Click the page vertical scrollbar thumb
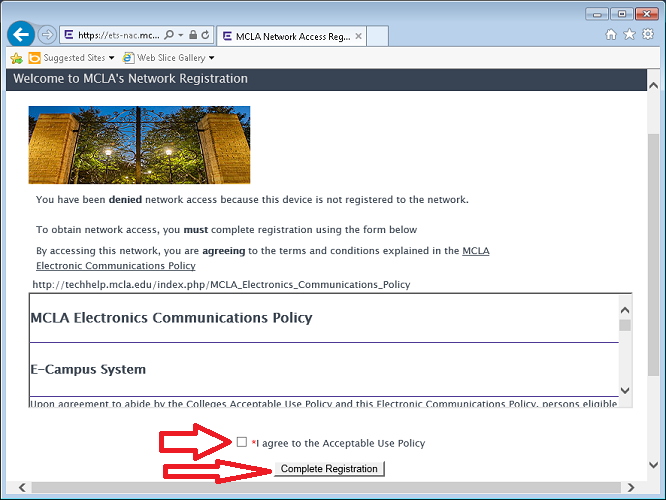The image size is (666, 500). pyautogui.click(x=654, y=254)
